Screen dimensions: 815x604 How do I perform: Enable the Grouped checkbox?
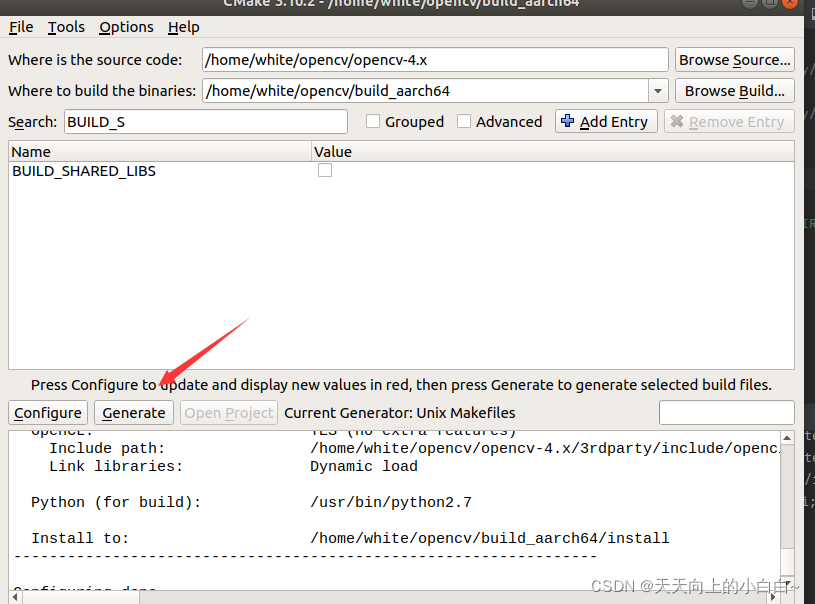click(373, 121)
